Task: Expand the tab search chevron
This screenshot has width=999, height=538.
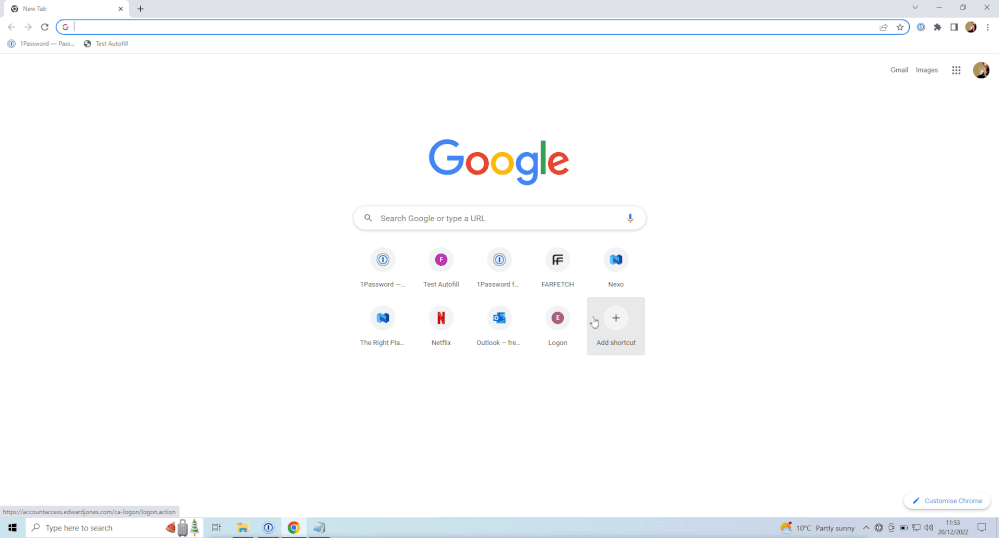Action: click(x=914, y=8)
